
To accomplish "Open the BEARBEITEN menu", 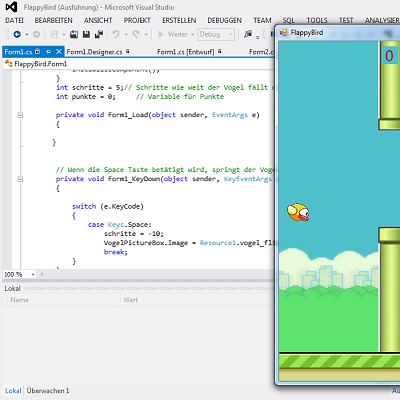I will [53, 20].
